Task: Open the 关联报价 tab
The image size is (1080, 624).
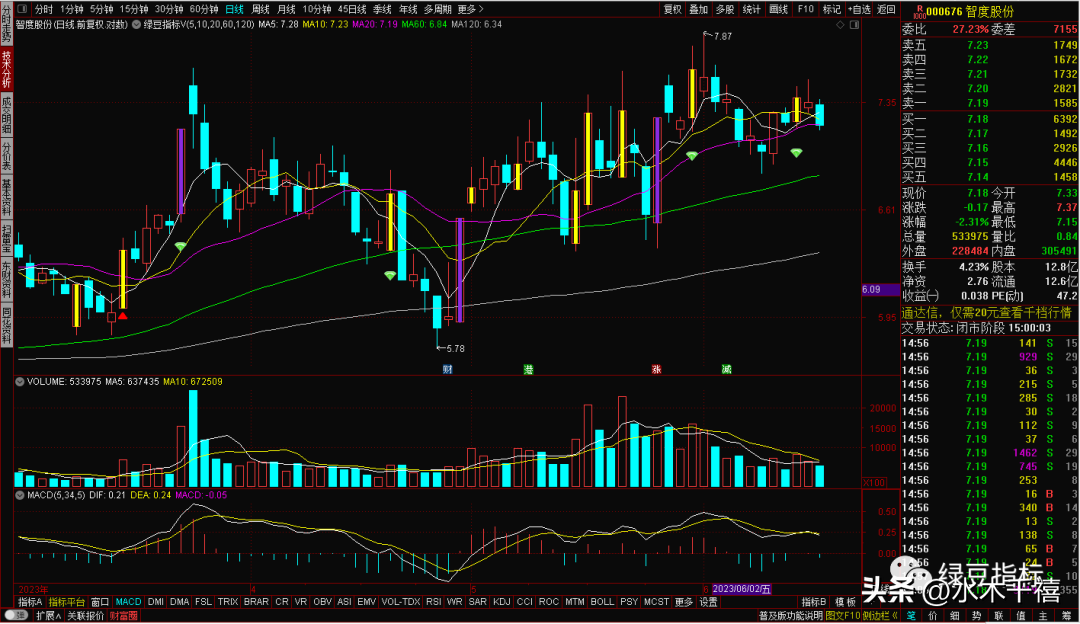Action: [x=85, y=616]
